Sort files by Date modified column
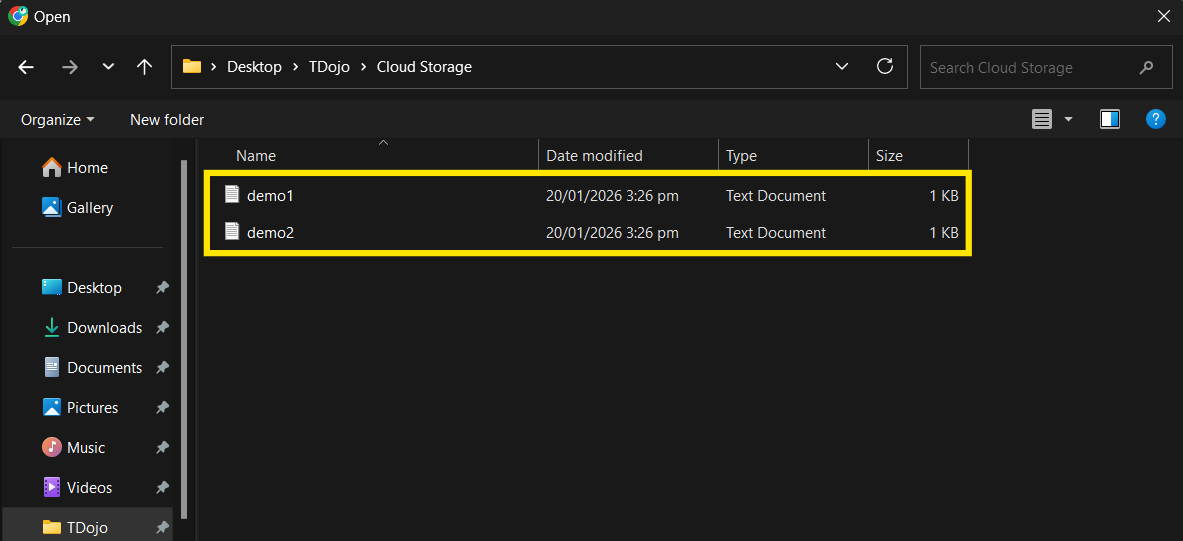 (x=594, y=156)
